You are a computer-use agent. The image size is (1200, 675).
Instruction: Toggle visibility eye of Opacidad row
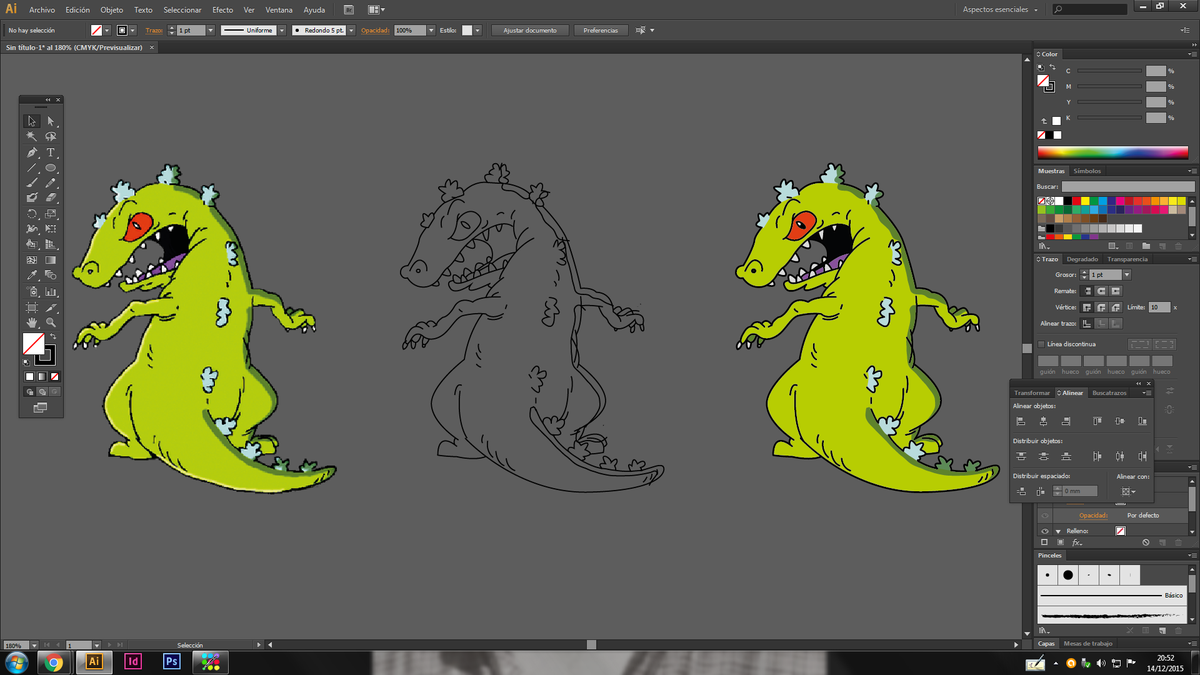click(1044, 515)
